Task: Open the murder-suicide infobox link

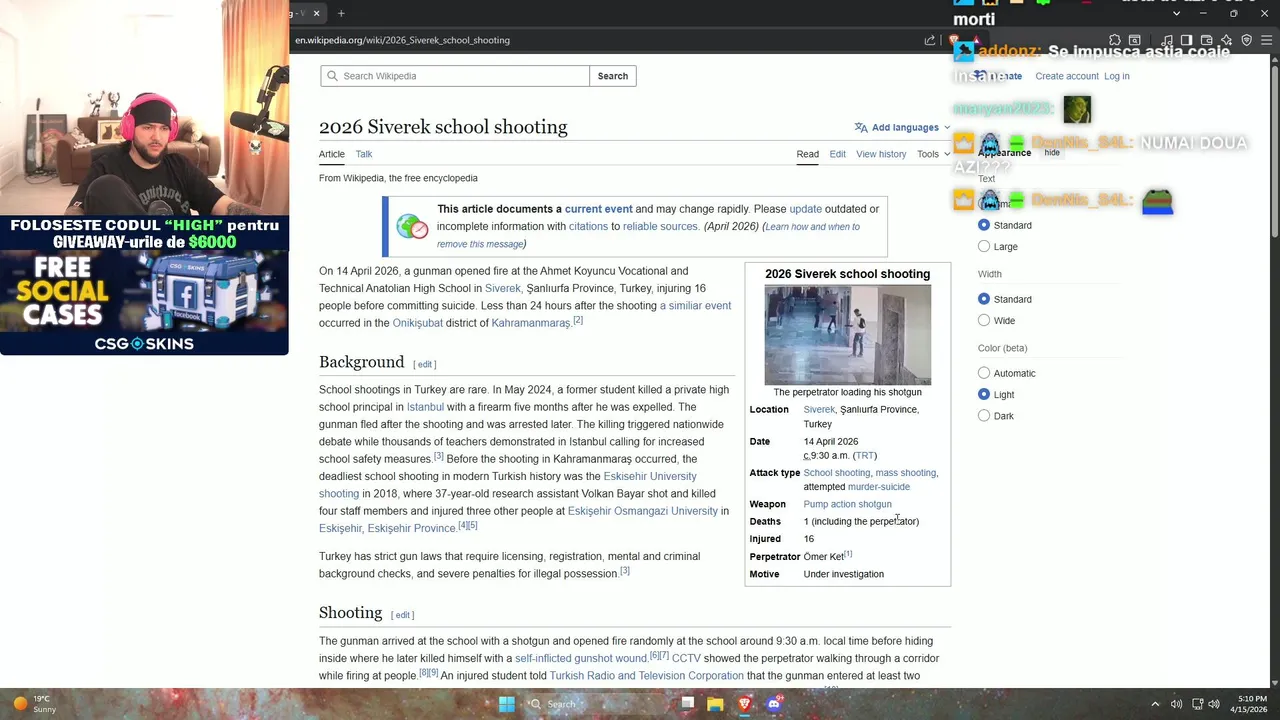Action: (x=878, y=487)
